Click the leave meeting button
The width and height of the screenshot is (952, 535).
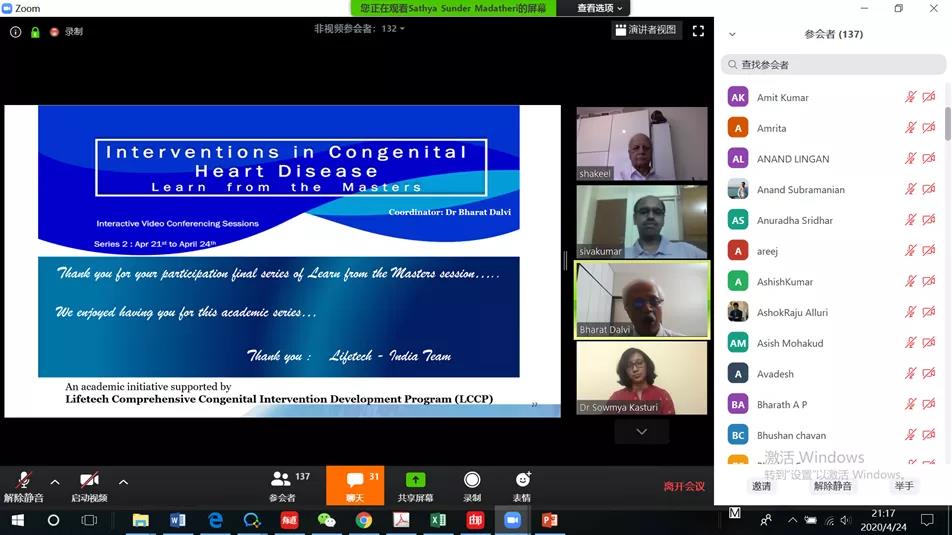tap(684, 487)
